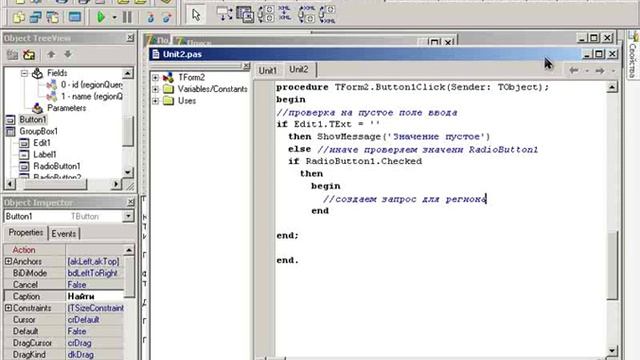
Task: Click the New Form toolbar icon
Action: (75, 18)
